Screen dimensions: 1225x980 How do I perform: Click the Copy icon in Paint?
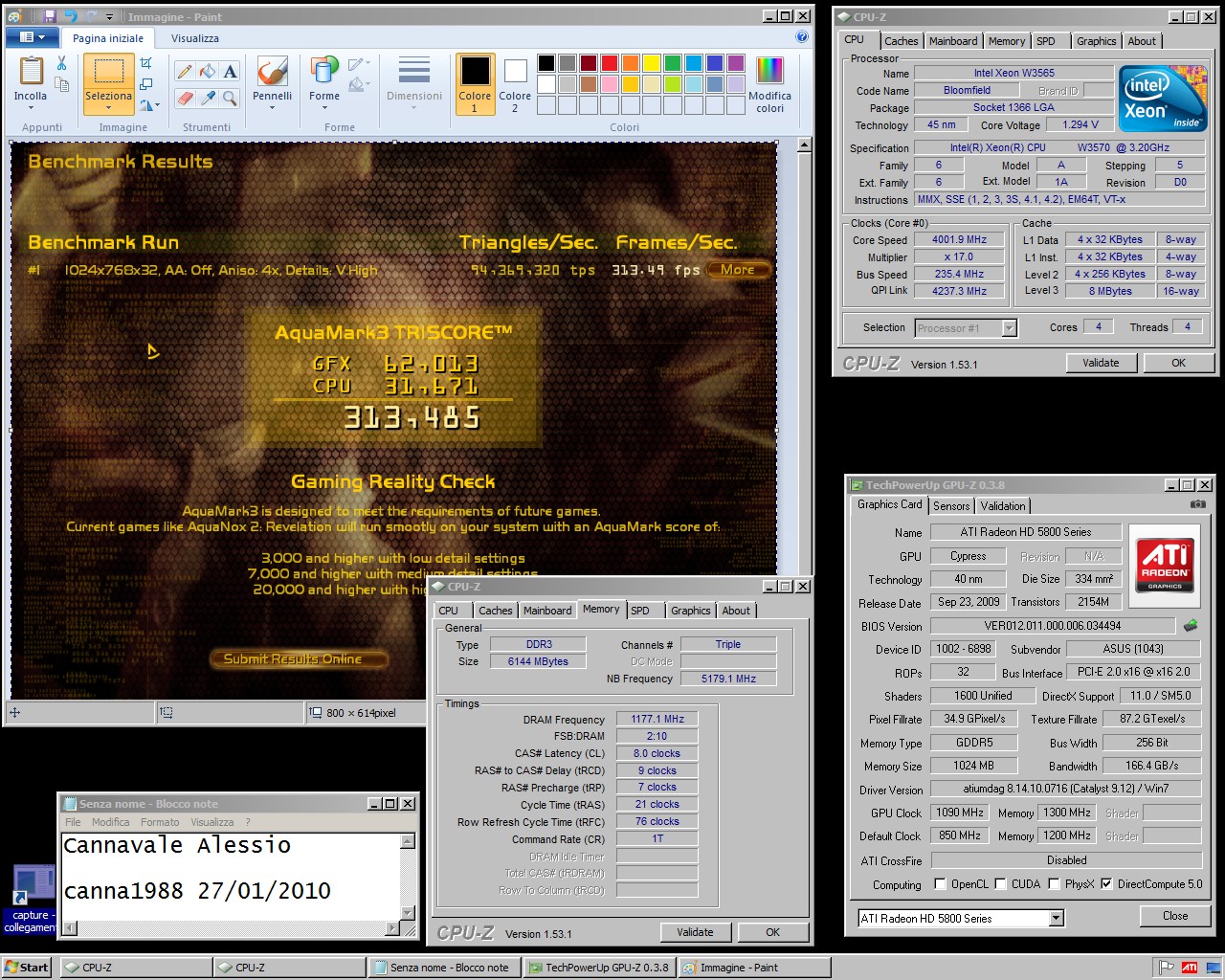[x=61, y=84]
